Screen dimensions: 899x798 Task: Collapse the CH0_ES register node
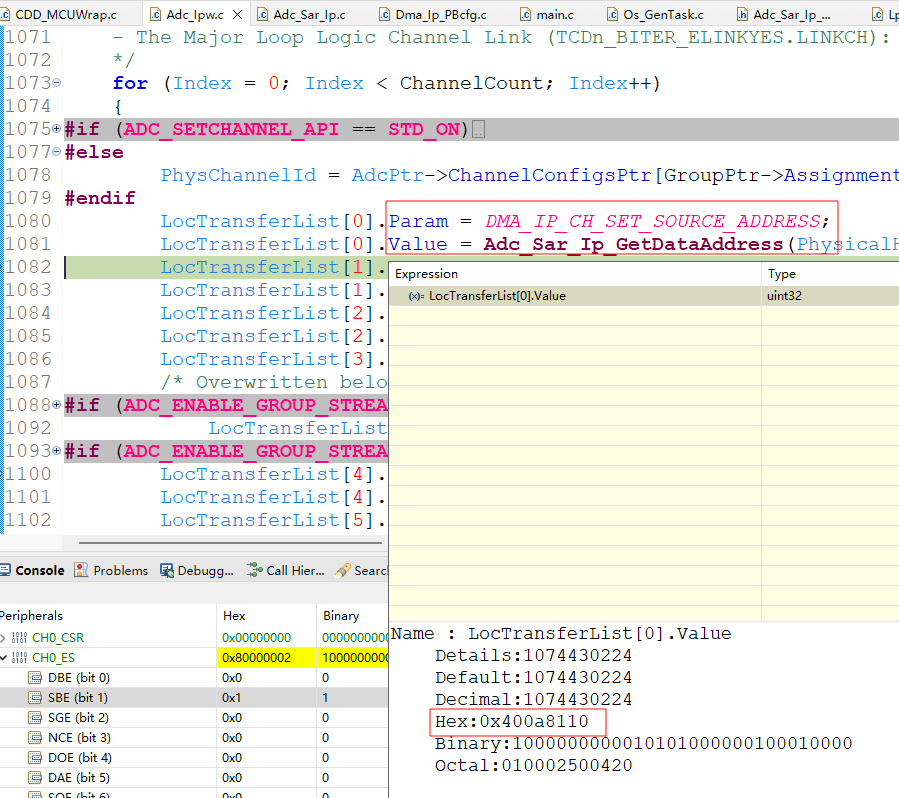click(3, 658)
